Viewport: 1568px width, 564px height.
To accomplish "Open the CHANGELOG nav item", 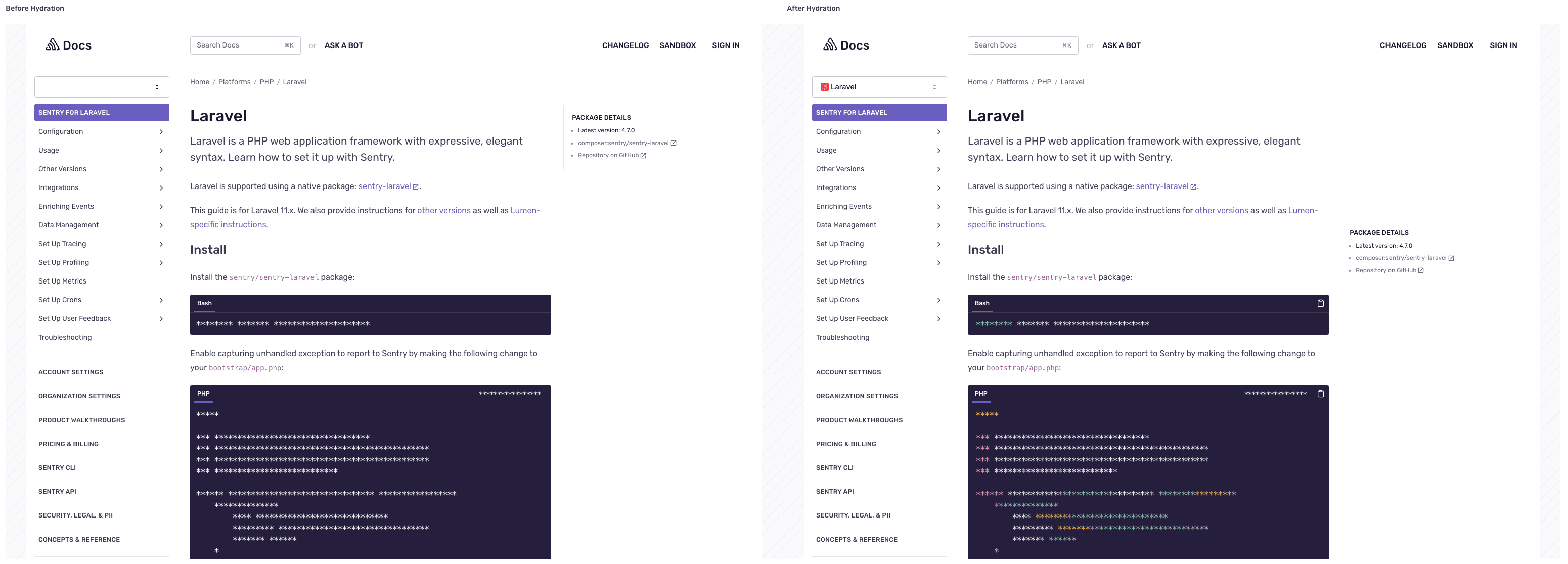I will (1403, 45).
